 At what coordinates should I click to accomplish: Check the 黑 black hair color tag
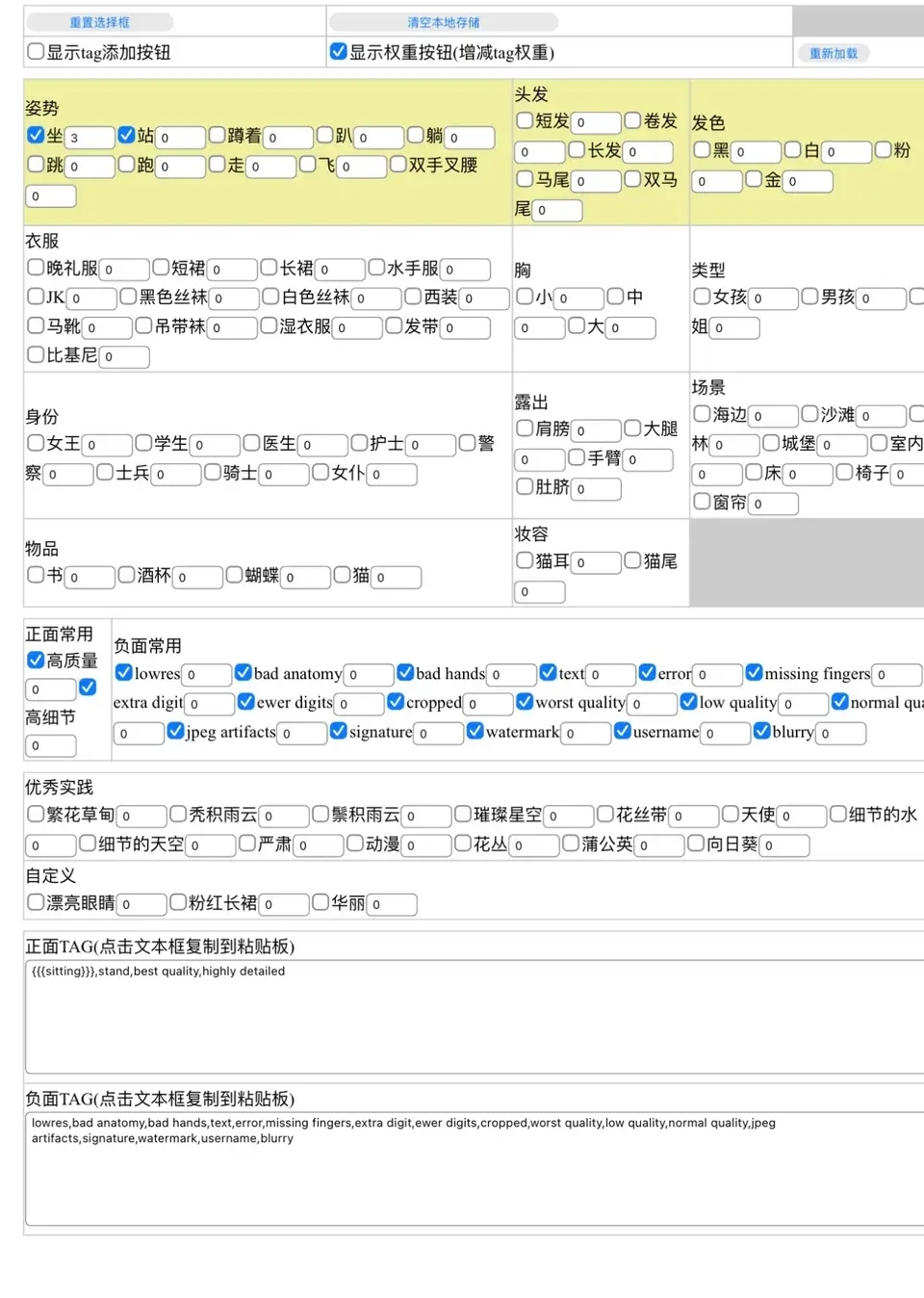(x=701, y=151)
